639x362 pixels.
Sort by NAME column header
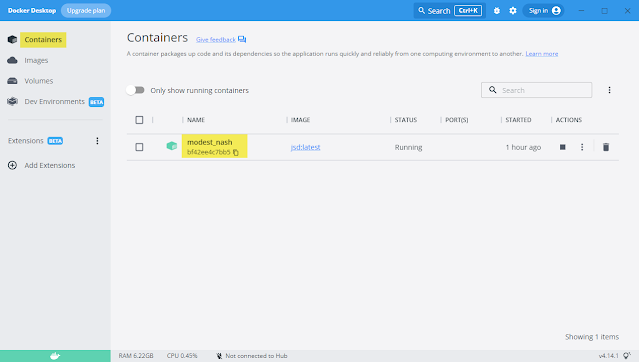196,120
